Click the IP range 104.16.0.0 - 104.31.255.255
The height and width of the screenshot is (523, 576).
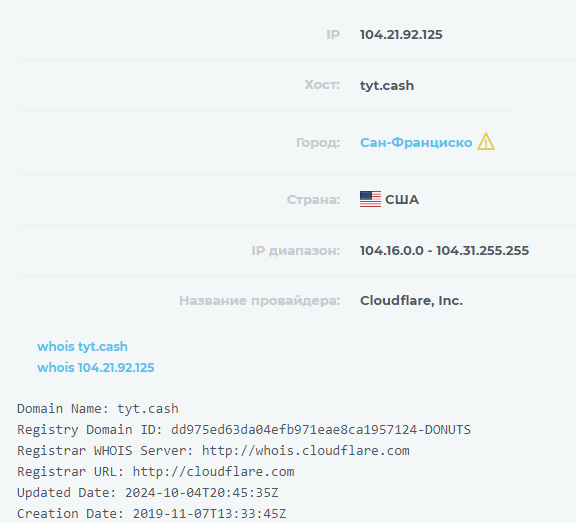(x=444, y=250)
